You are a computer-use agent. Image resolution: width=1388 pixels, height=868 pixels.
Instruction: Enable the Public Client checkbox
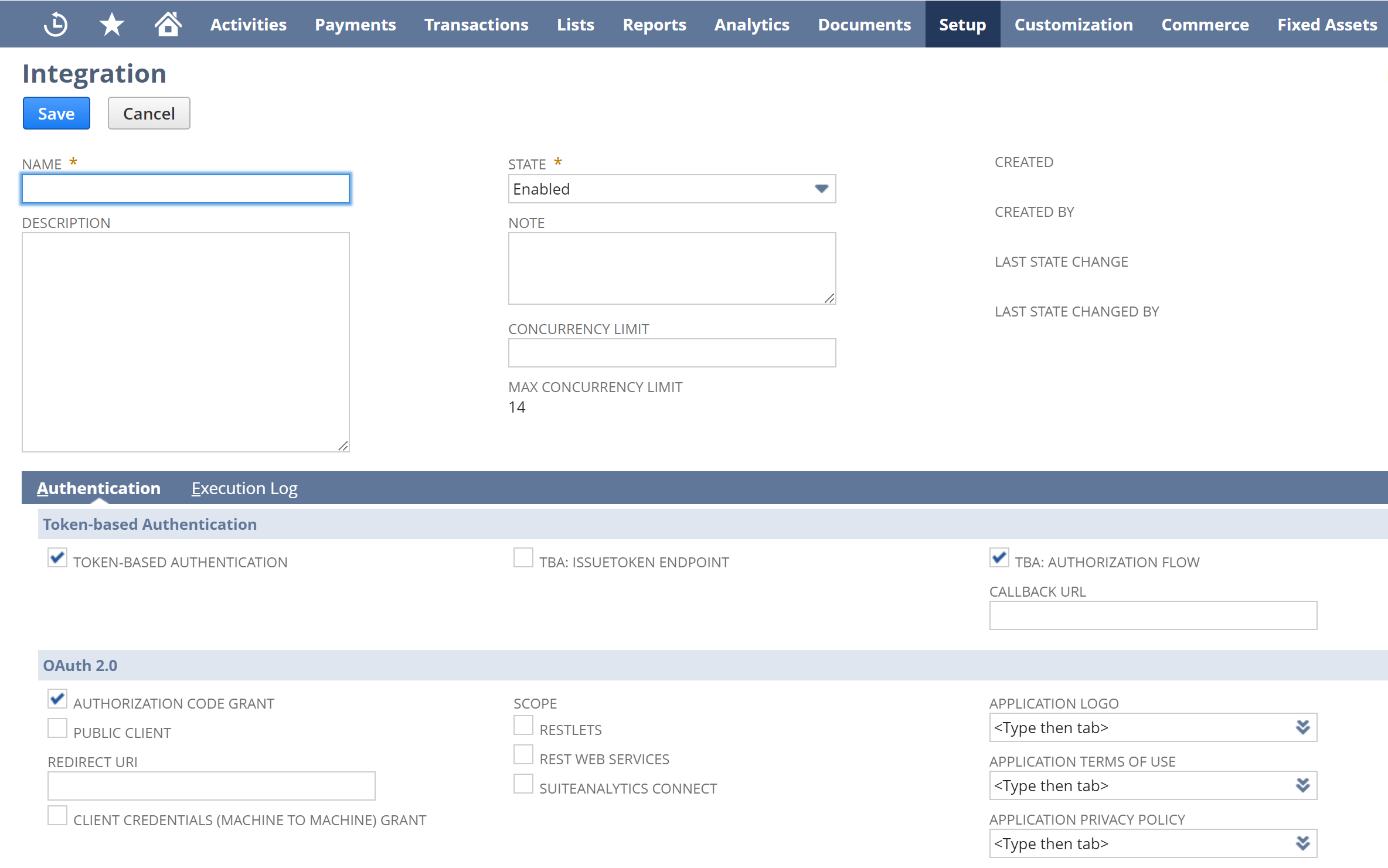click(x=57, y=728)
